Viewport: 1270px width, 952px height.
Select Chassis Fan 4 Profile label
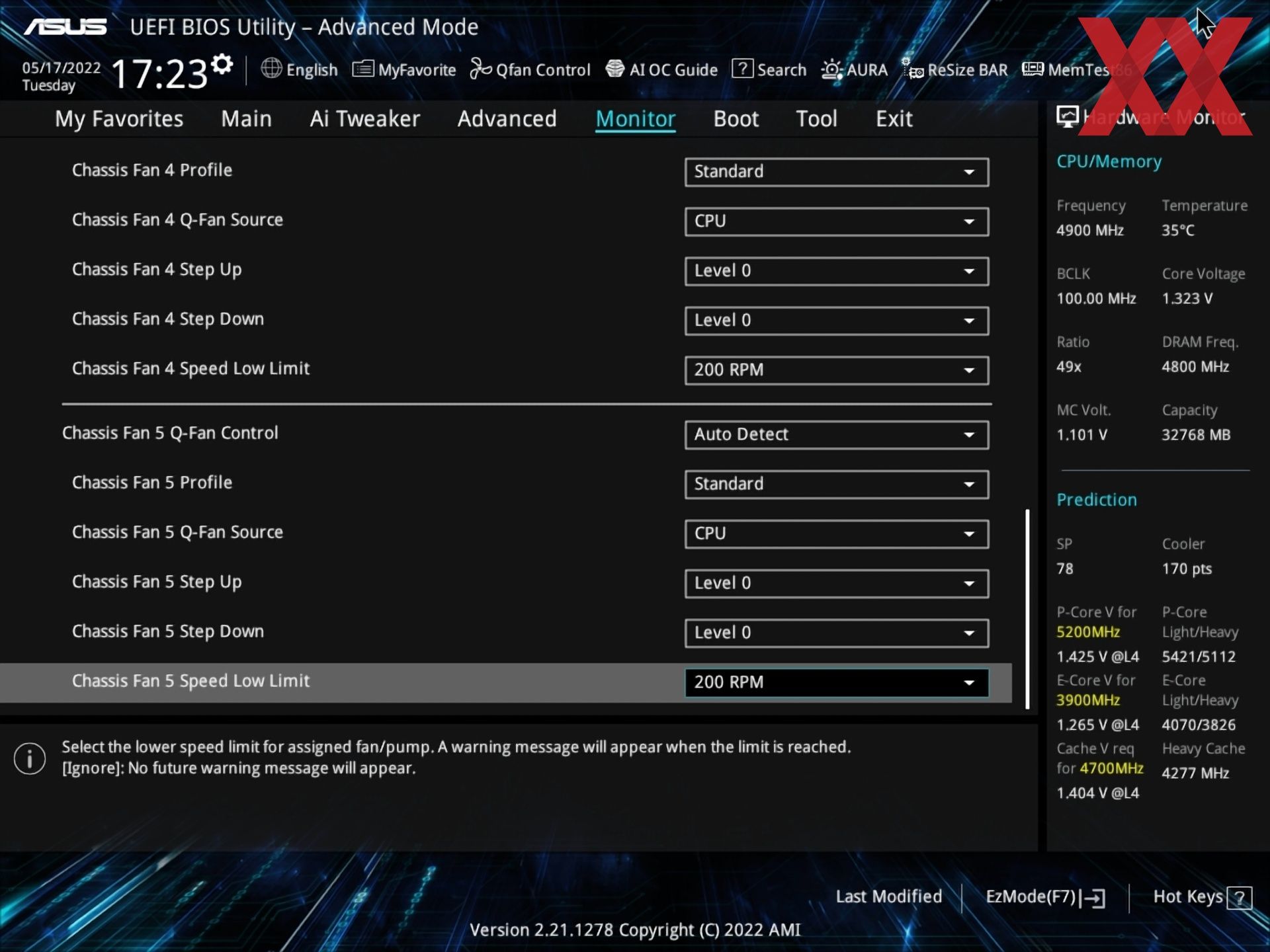tap(152, 171)
